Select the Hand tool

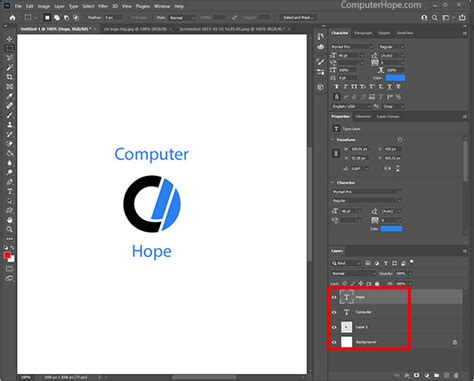[x=9, y=220]
